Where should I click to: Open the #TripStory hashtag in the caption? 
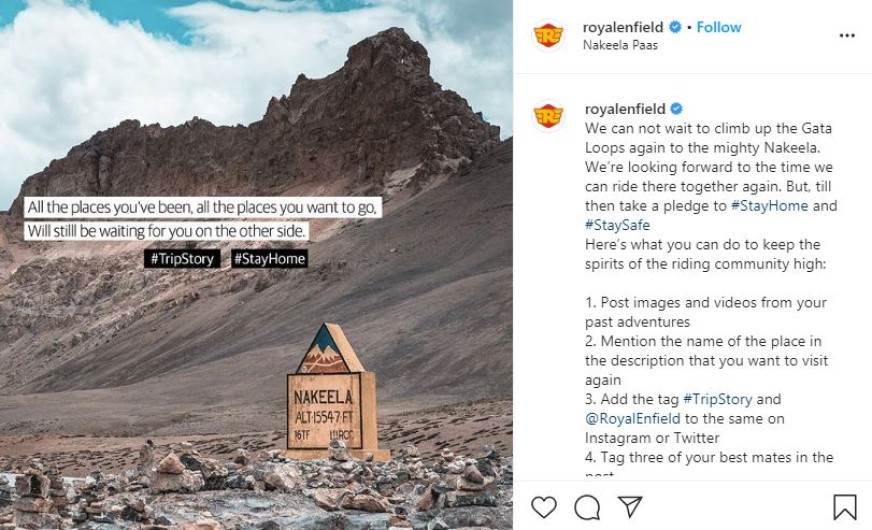pyautogui.click(x=720, y=399)
